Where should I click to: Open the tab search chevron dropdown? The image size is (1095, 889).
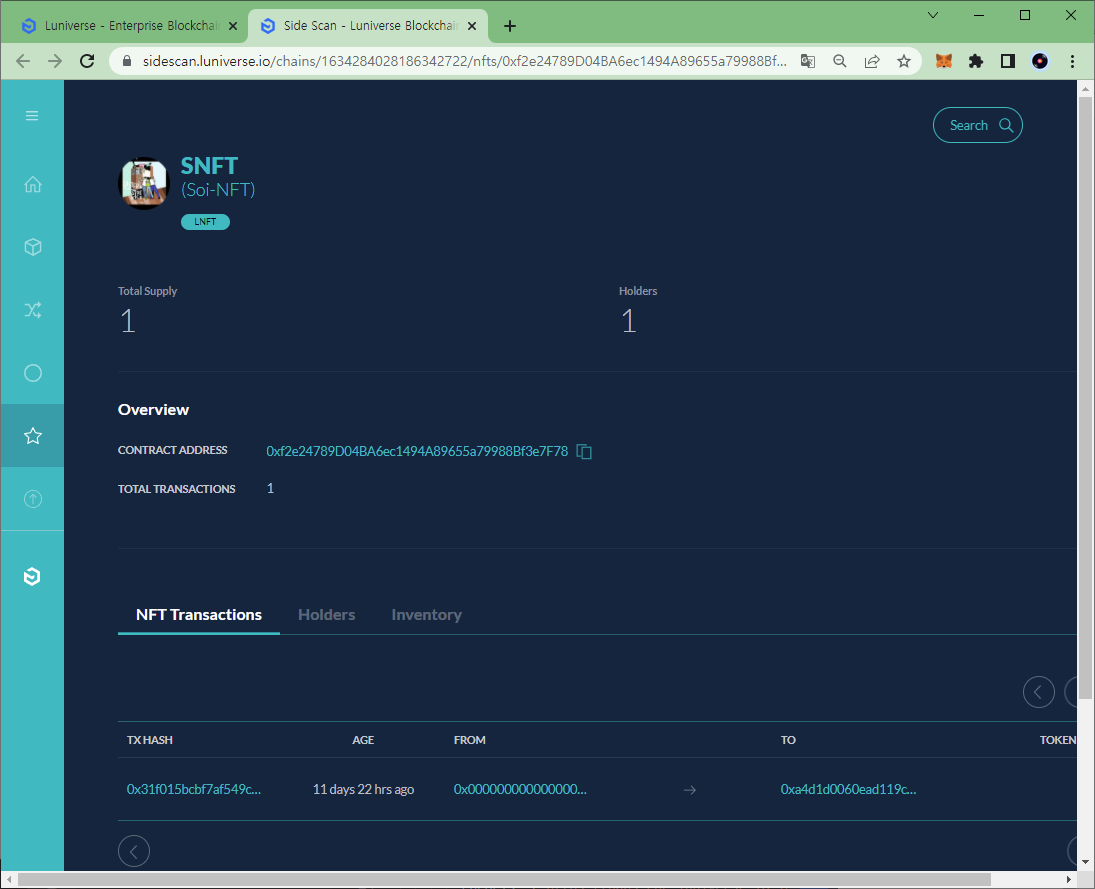click(x=933, y=15)
